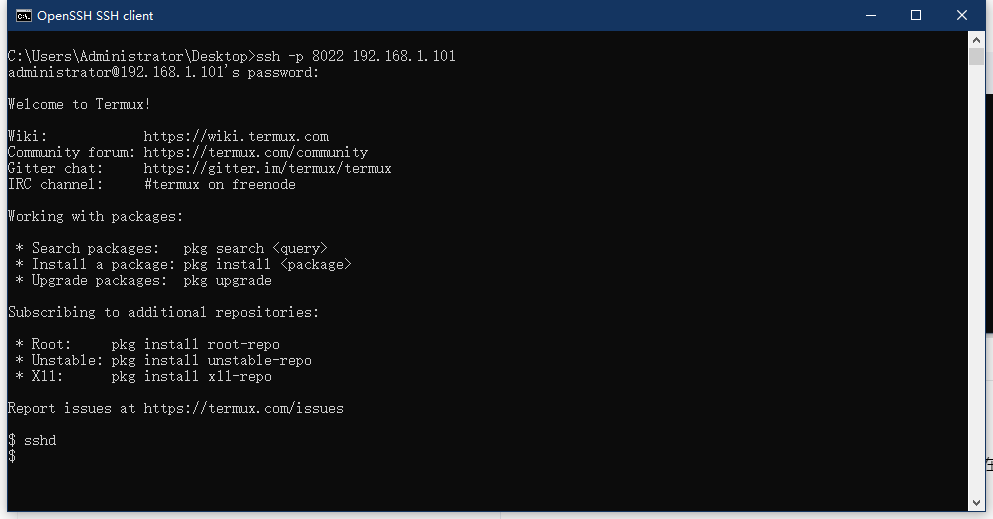
Task: Click the "#termux on freenode" text
Action: [x=219, y=184]
